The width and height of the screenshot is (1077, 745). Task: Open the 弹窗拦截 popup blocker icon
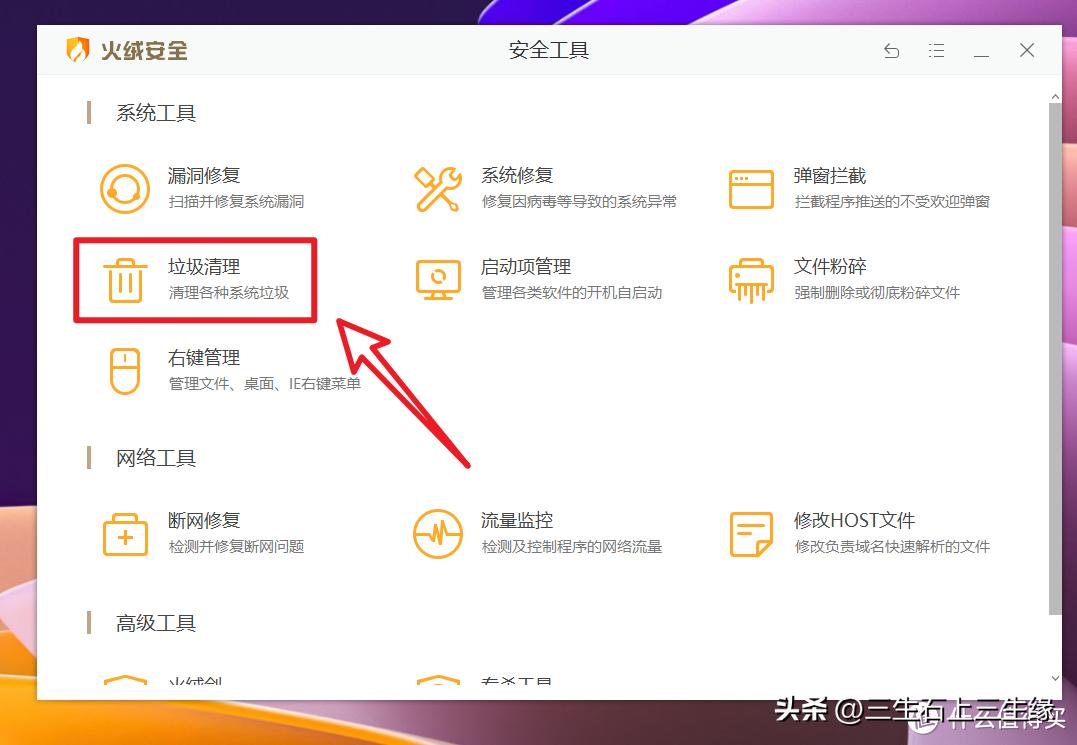coord(751,188)
